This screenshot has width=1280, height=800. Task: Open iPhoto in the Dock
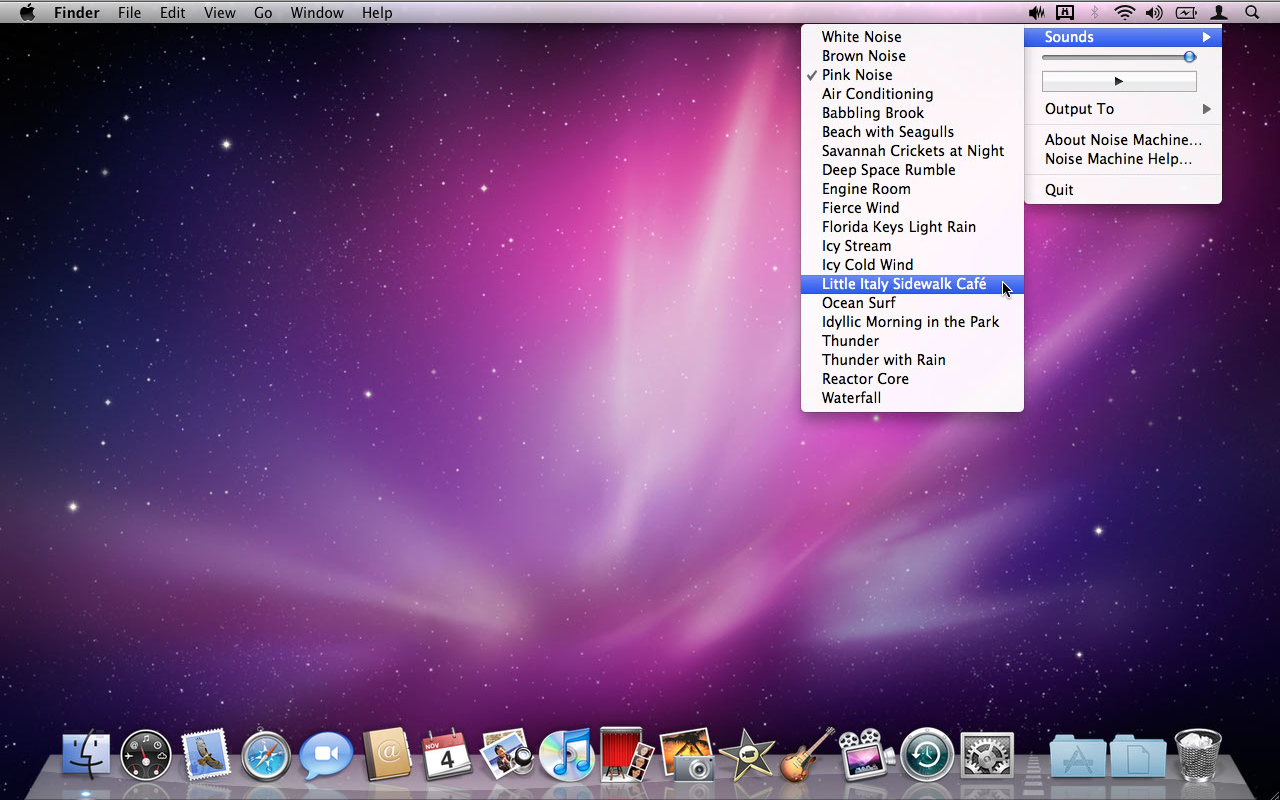tap(687, 754)
